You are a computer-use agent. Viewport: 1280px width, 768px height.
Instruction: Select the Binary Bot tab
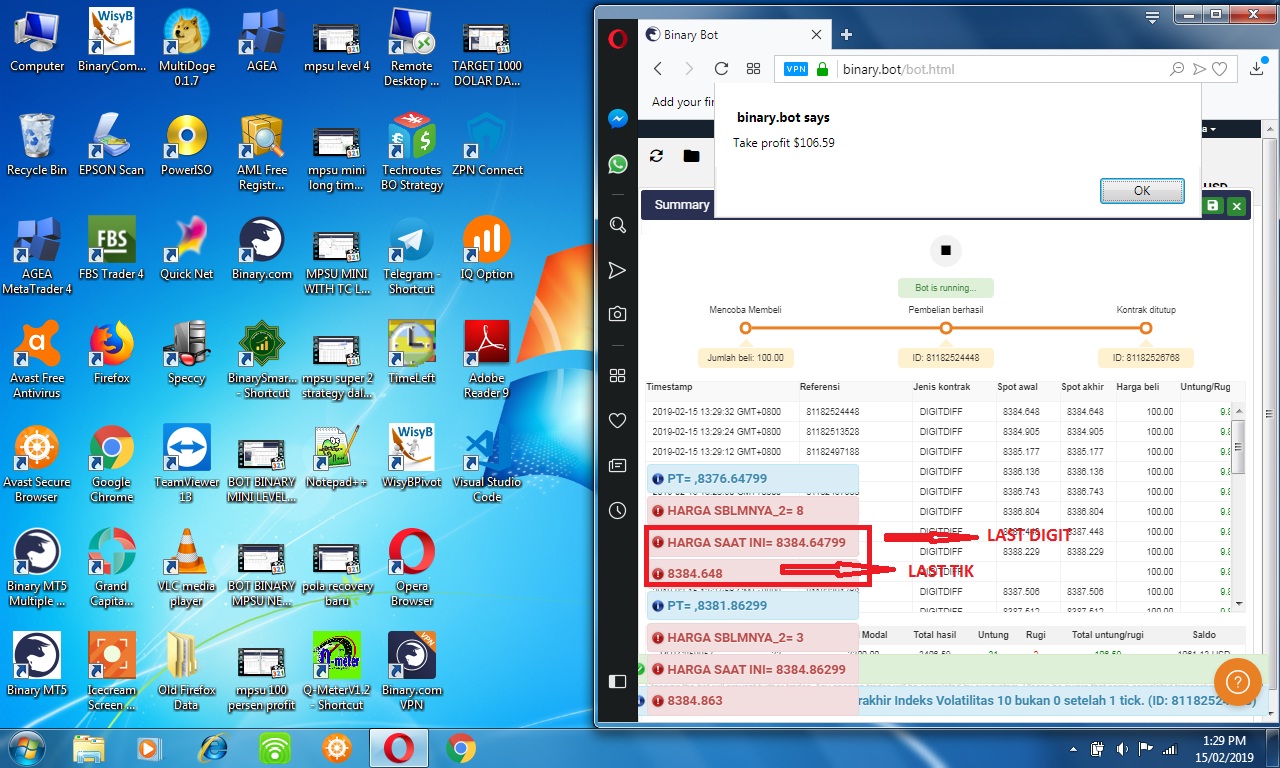tap(734, 34)
